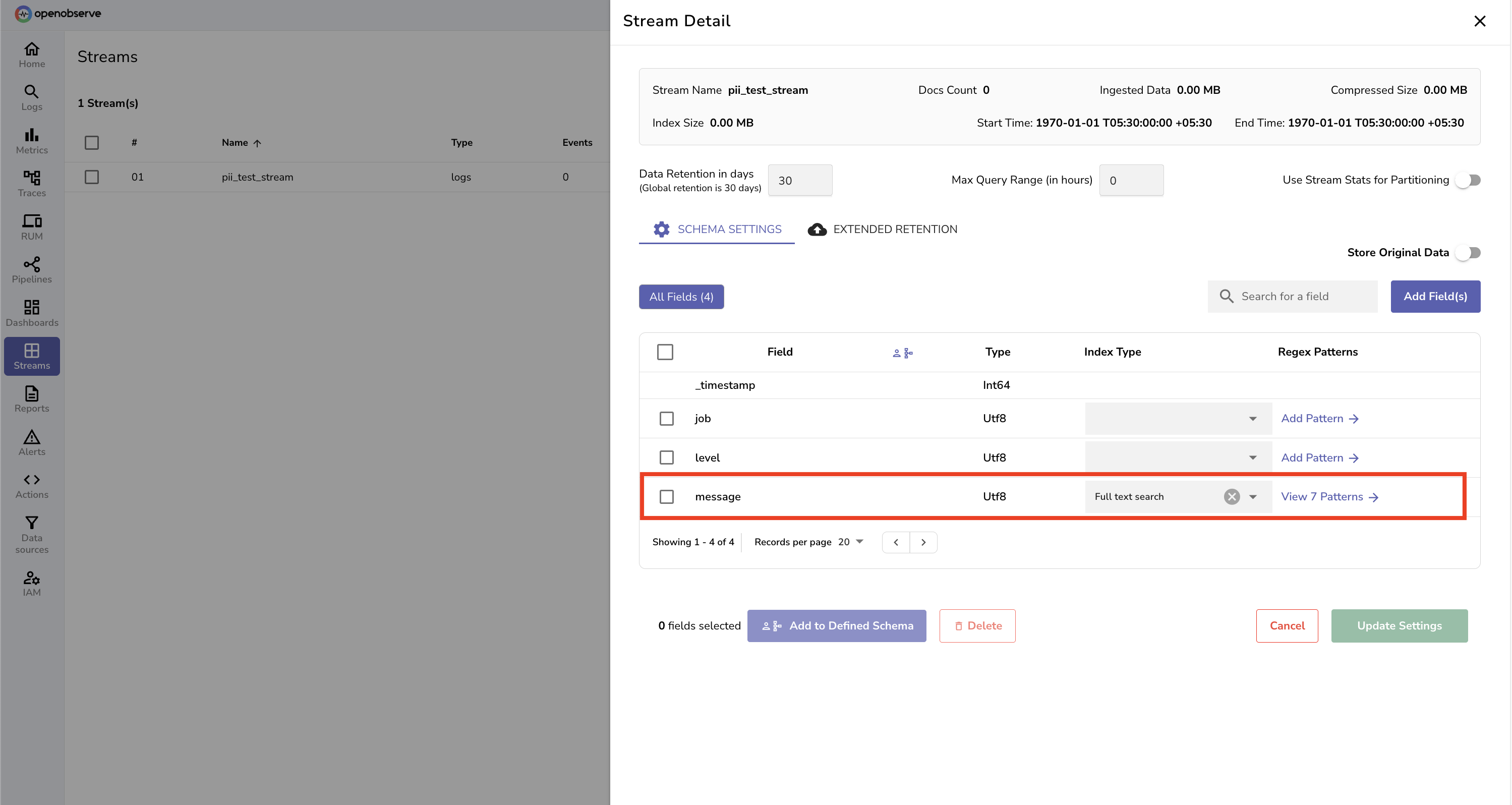This screenshot has height=805, width=1512.
Task: Open the IAM sidebar icon
Action: click(x=32, y=578)
